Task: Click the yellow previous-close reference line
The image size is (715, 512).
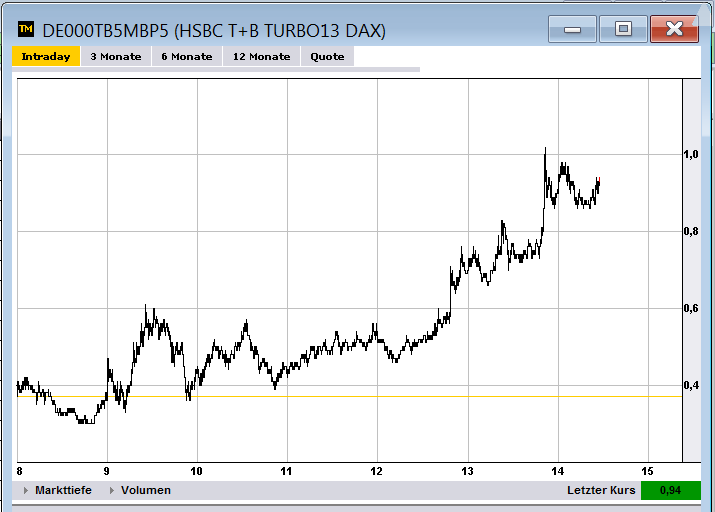Action: pos(350,397)
